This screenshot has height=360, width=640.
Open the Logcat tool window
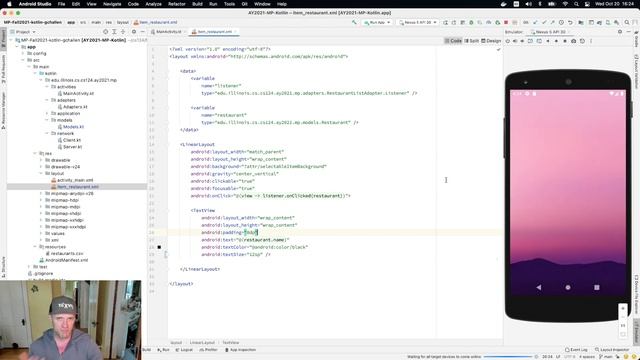pos(184,350)
